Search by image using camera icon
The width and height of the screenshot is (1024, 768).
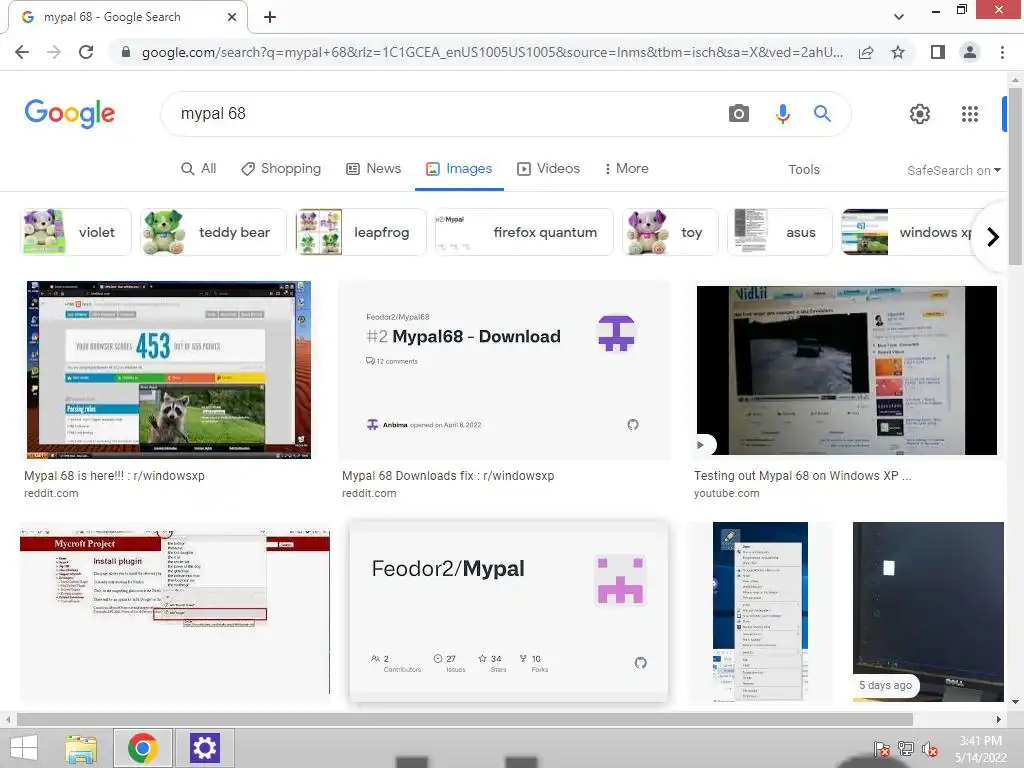pyautogui.click(x=739, y=114)
